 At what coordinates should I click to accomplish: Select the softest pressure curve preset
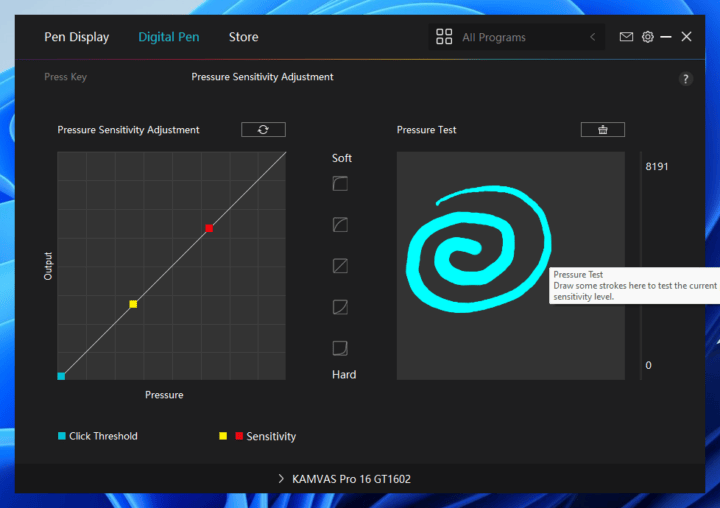point(340,184)
